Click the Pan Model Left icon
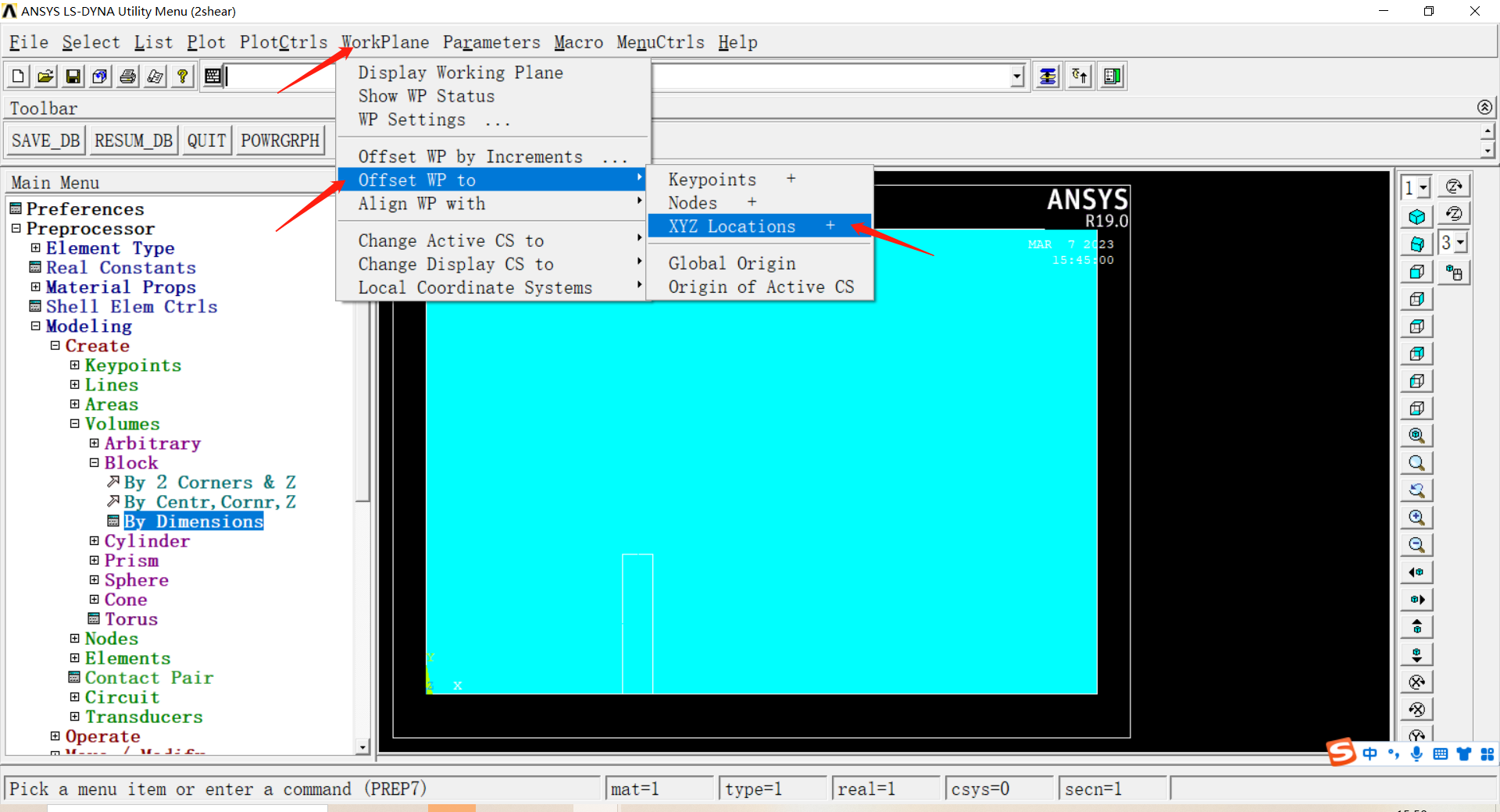The width and height of the screenshot is (1500, 812). 1416,572
